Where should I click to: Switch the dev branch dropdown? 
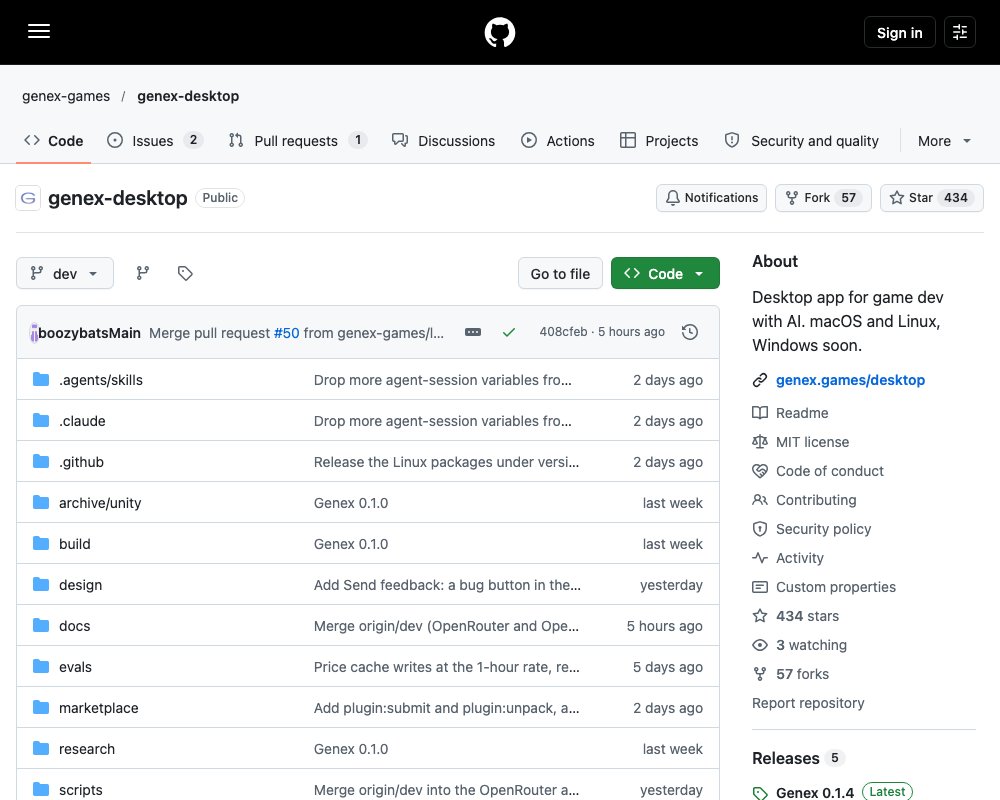(x=65, y=273)
